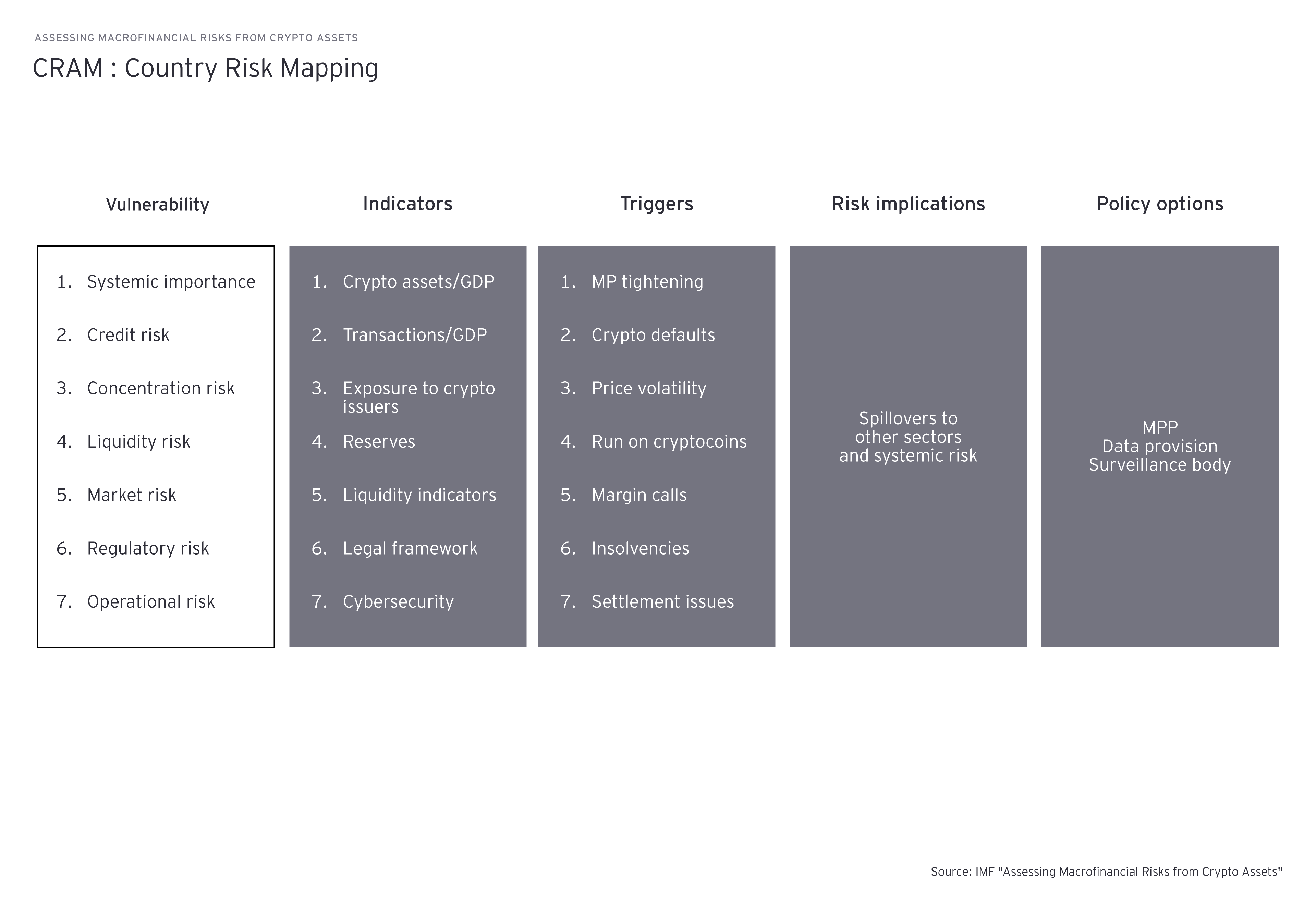Viewport: 1316px width, 914px height.
Task: Click the Crypto assets/GDP indicator
Action: click(418, 282)
